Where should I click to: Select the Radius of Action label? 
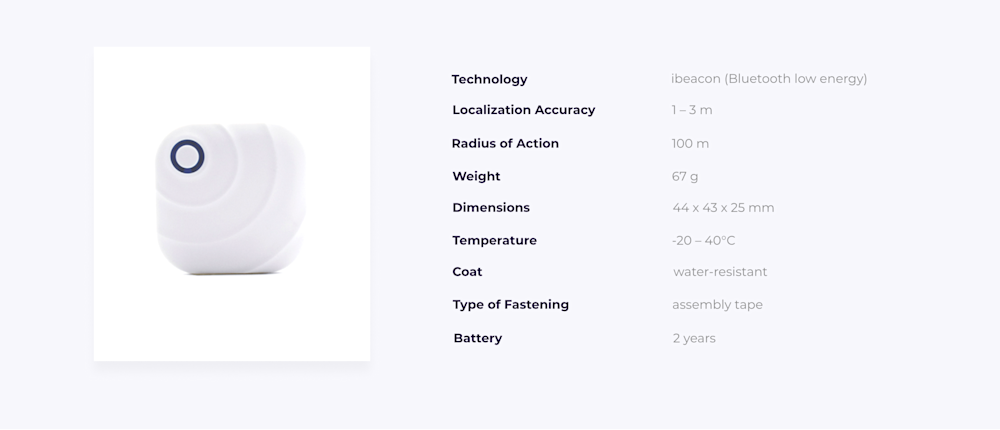pyautogui.click(x=505, y=144)
